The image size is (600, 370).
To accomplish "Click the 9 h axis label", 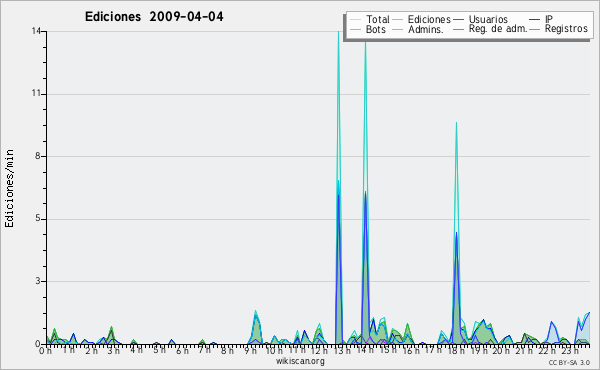I will point(251,351).
